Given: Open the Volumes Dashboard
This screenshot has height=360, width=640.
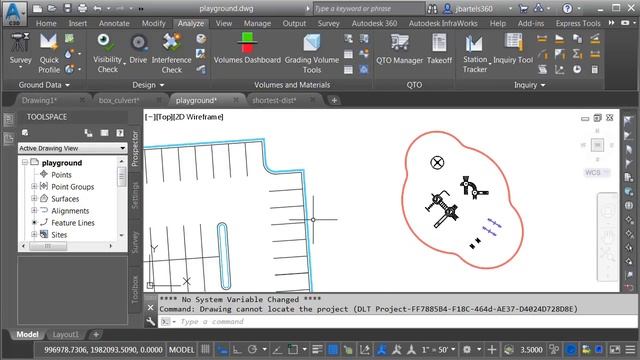Looking at the screenshot, I should tap(247, 49).
